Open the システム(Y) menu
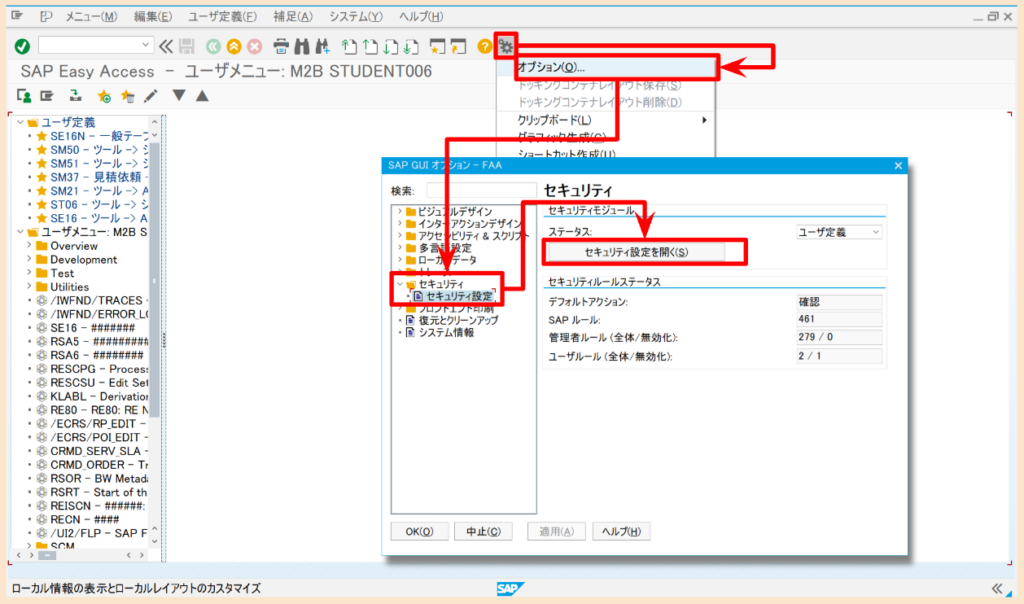 tap(355, 16)
